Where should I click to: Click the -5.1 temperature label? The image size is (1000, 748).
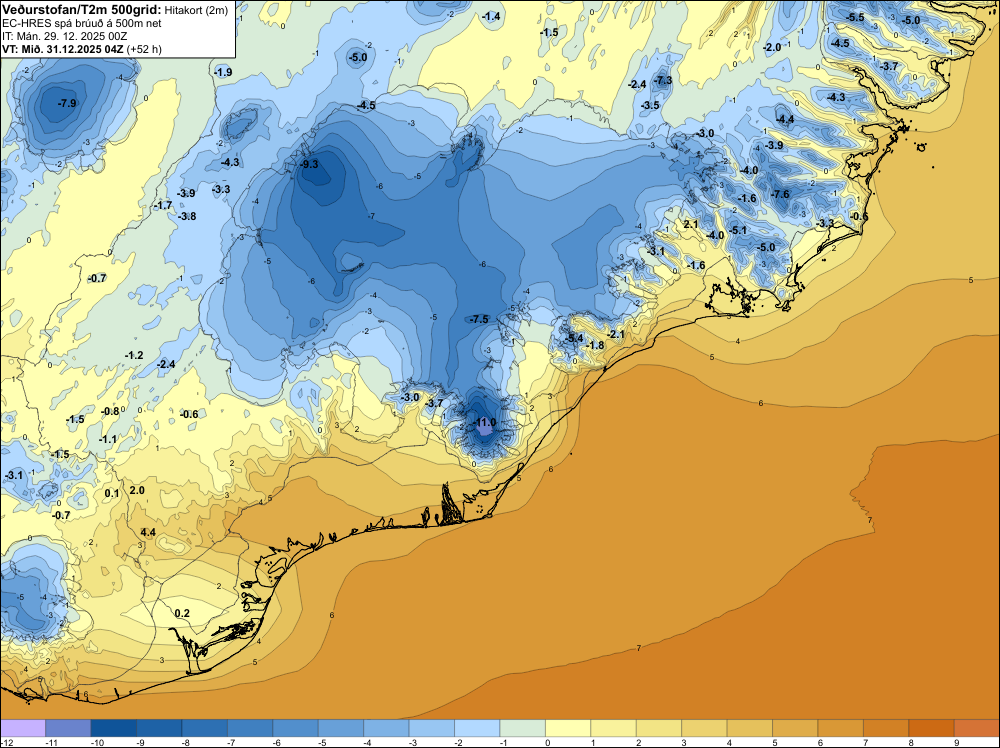(x=737, y=230)
